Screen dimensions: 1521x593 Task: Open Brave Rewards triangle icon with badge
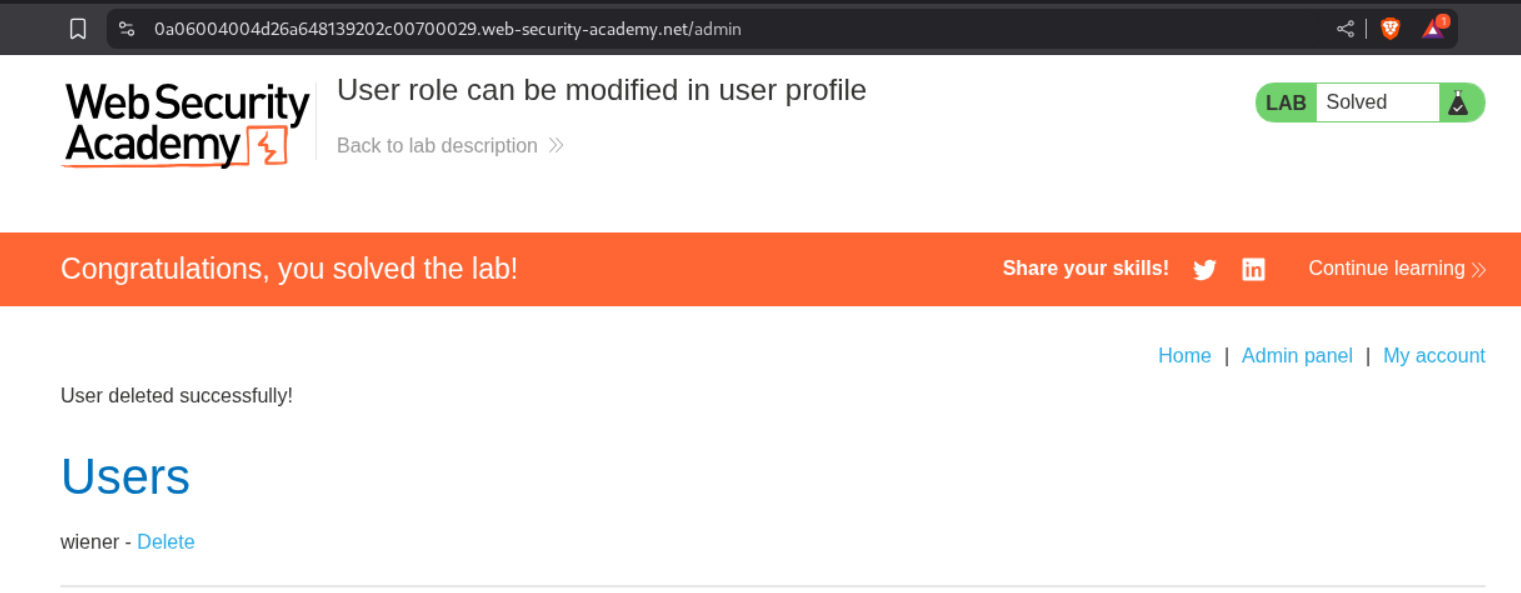pos(1434,28)
